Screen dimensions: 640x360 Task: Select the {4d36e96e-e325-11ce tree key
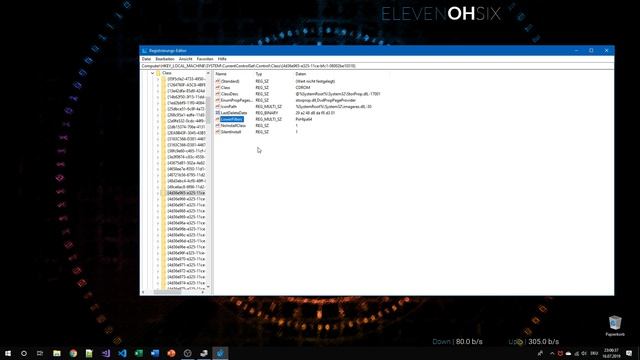point(186,247)
